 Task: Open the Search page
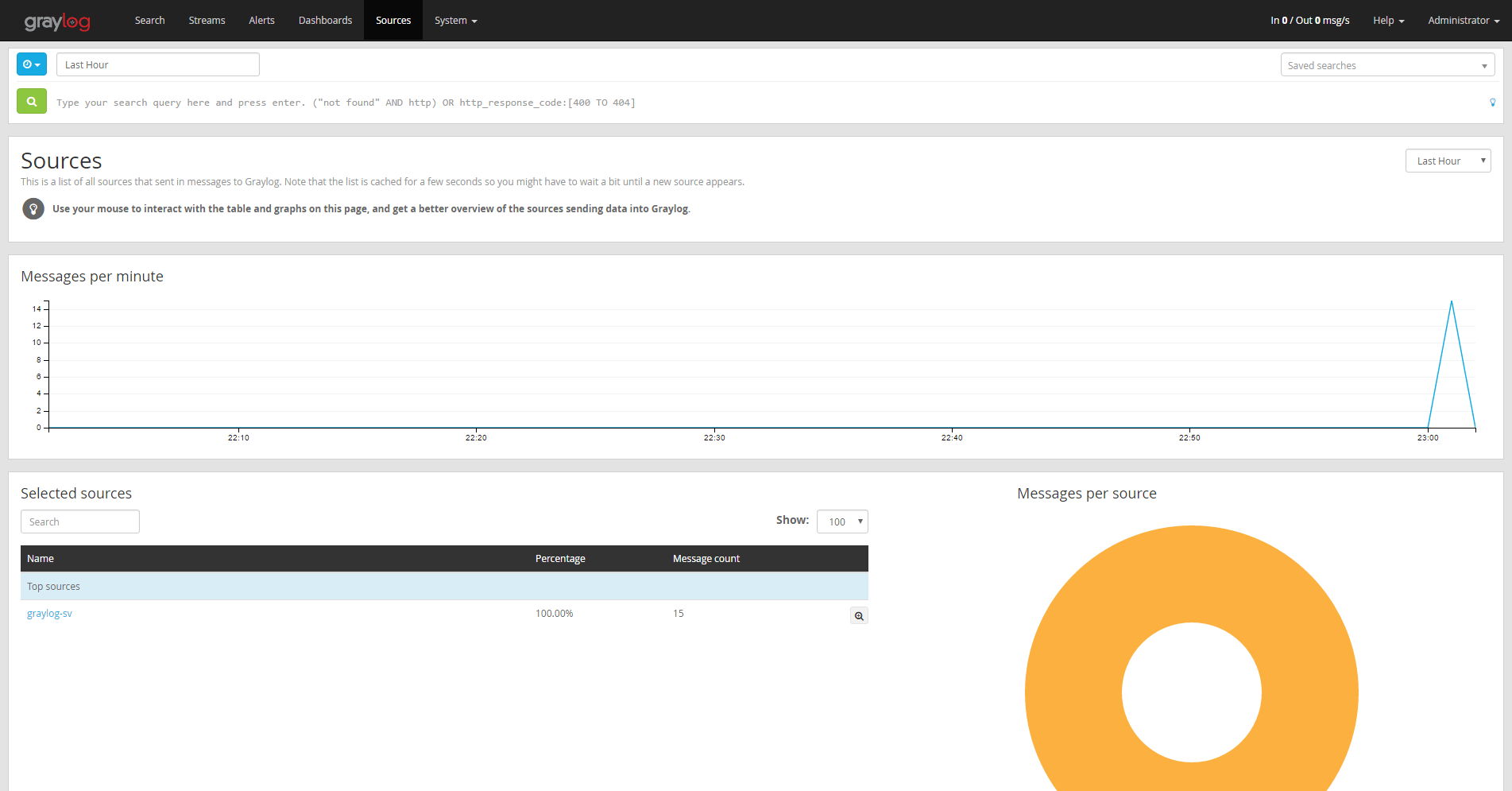click(149, 21)
